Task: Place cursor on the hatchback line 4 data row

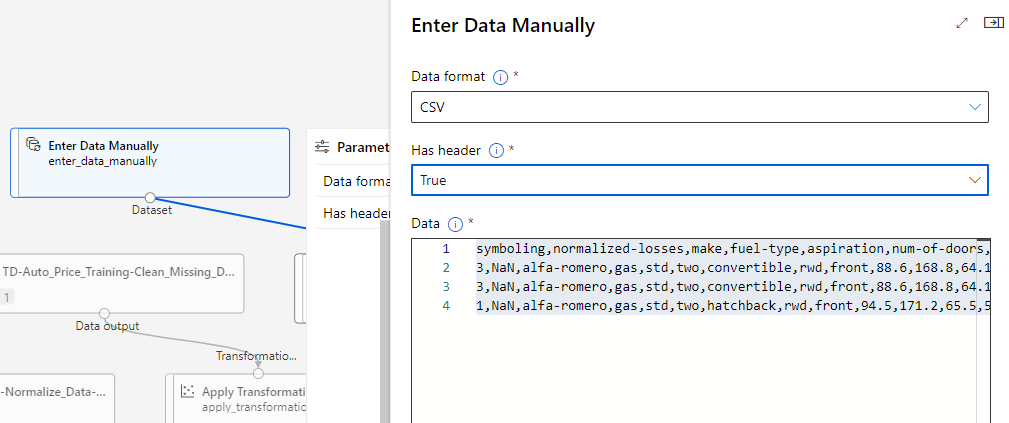Action: [730, 305]
